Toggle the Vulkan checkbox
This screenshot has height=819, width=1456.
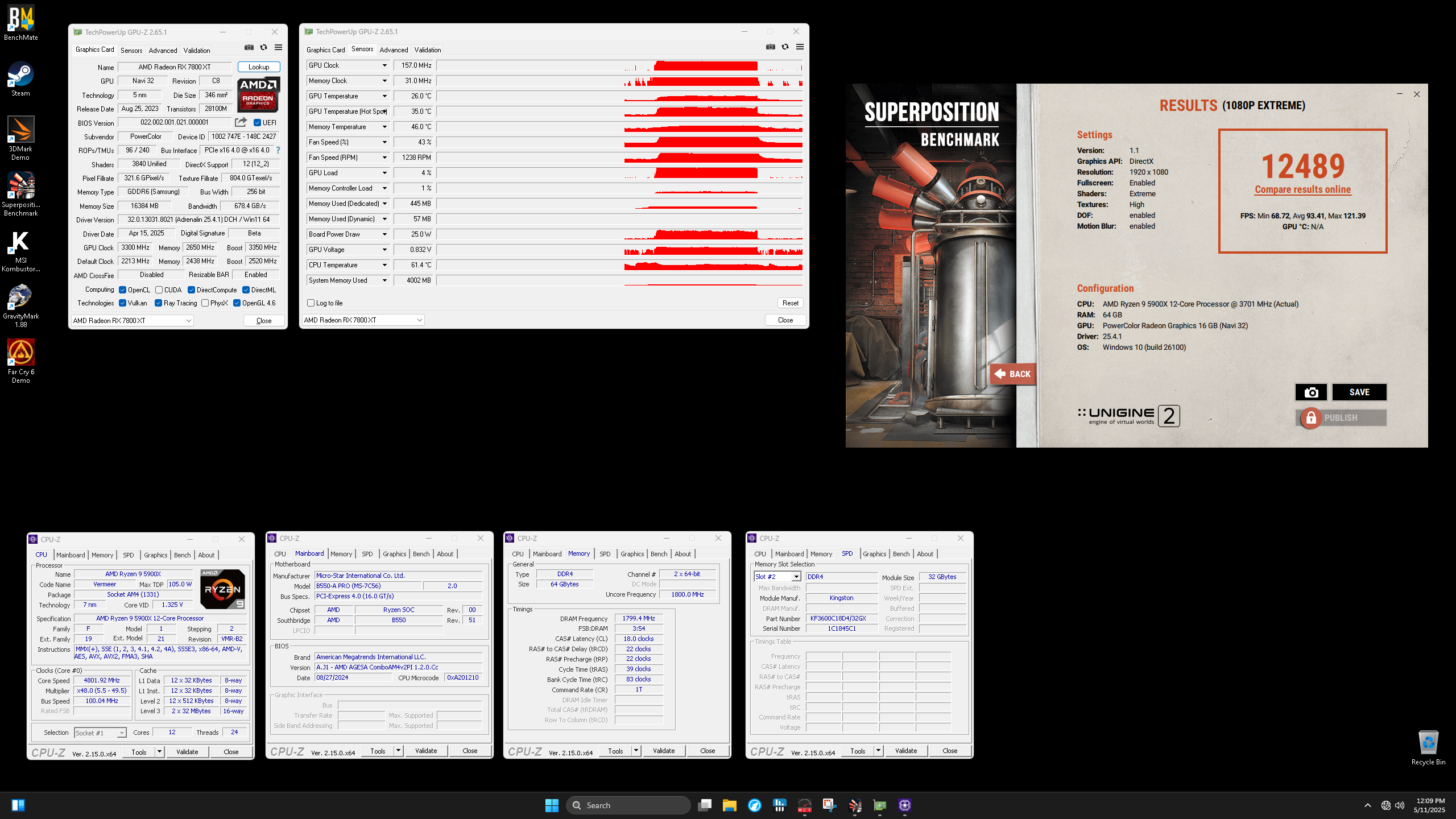pos(122,303)
